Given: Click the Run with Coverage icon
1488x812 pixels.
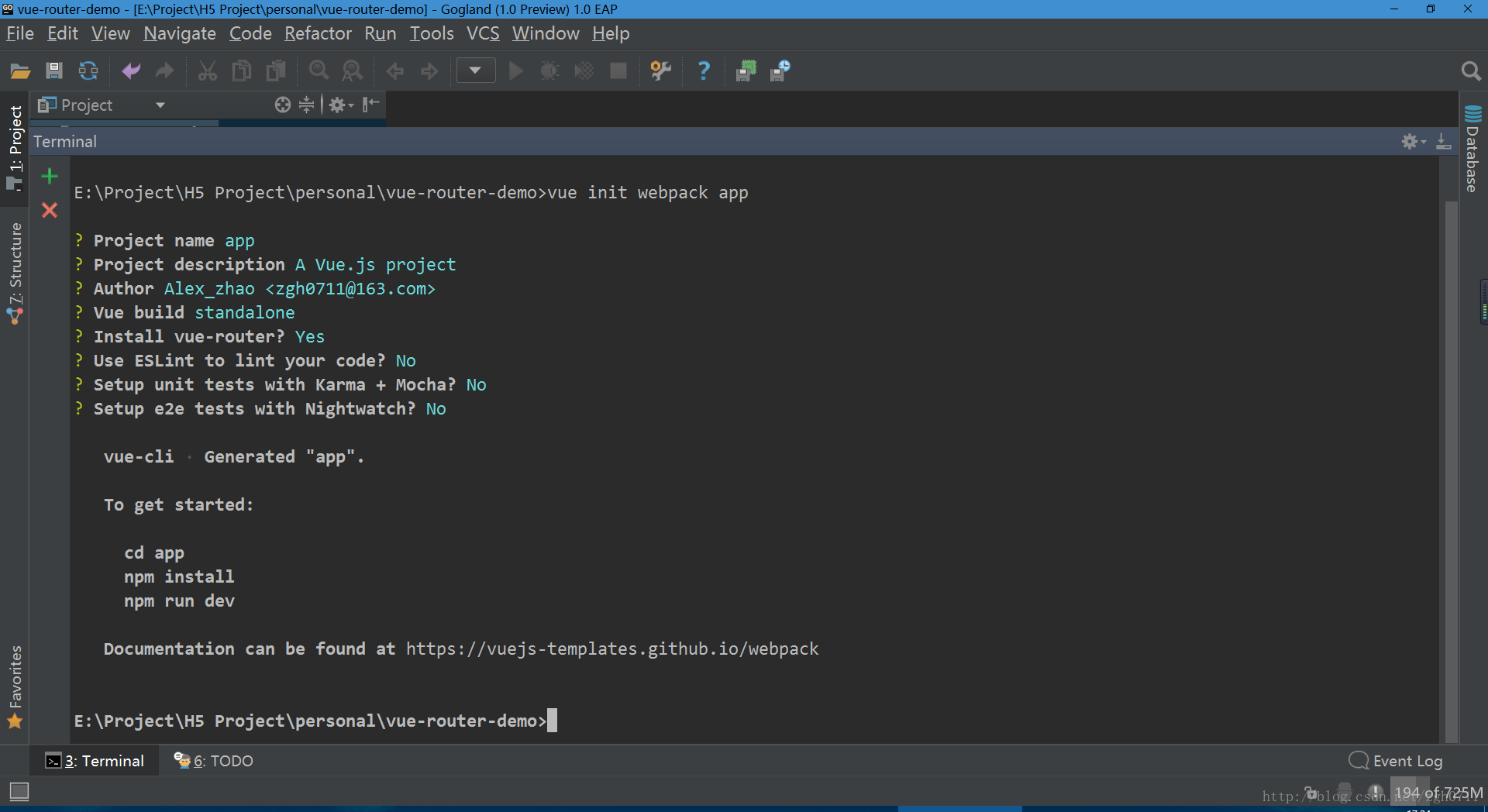Looking at the screenshot, I should point(584,71).
